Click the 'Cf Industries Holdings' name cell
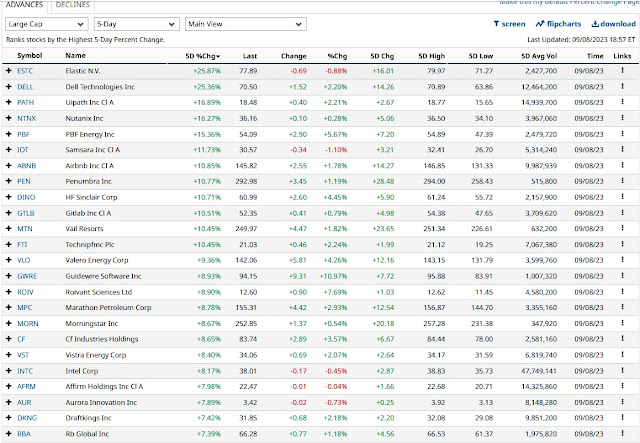 pyautogui.click(x=102, y=339)
